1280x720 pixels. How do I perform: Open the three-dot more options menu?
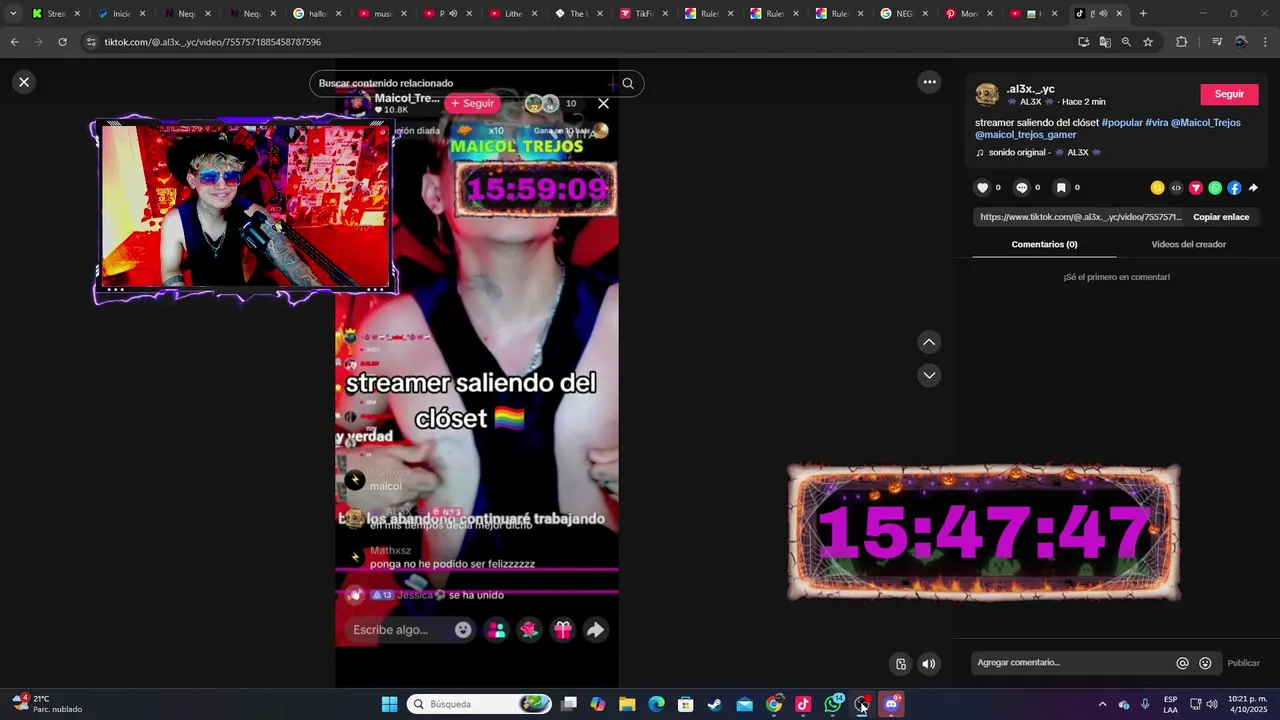[x=929, y=82]
